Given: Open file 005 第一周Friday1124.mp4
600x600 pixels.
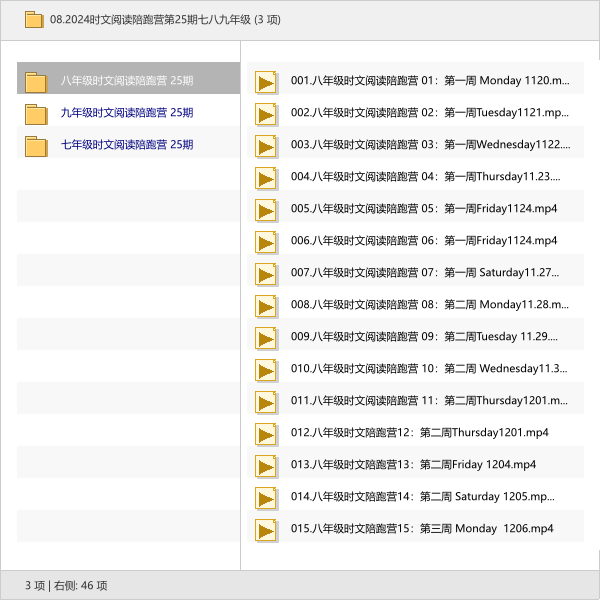Looking at the screenshot, I should [x=423, y=209].
